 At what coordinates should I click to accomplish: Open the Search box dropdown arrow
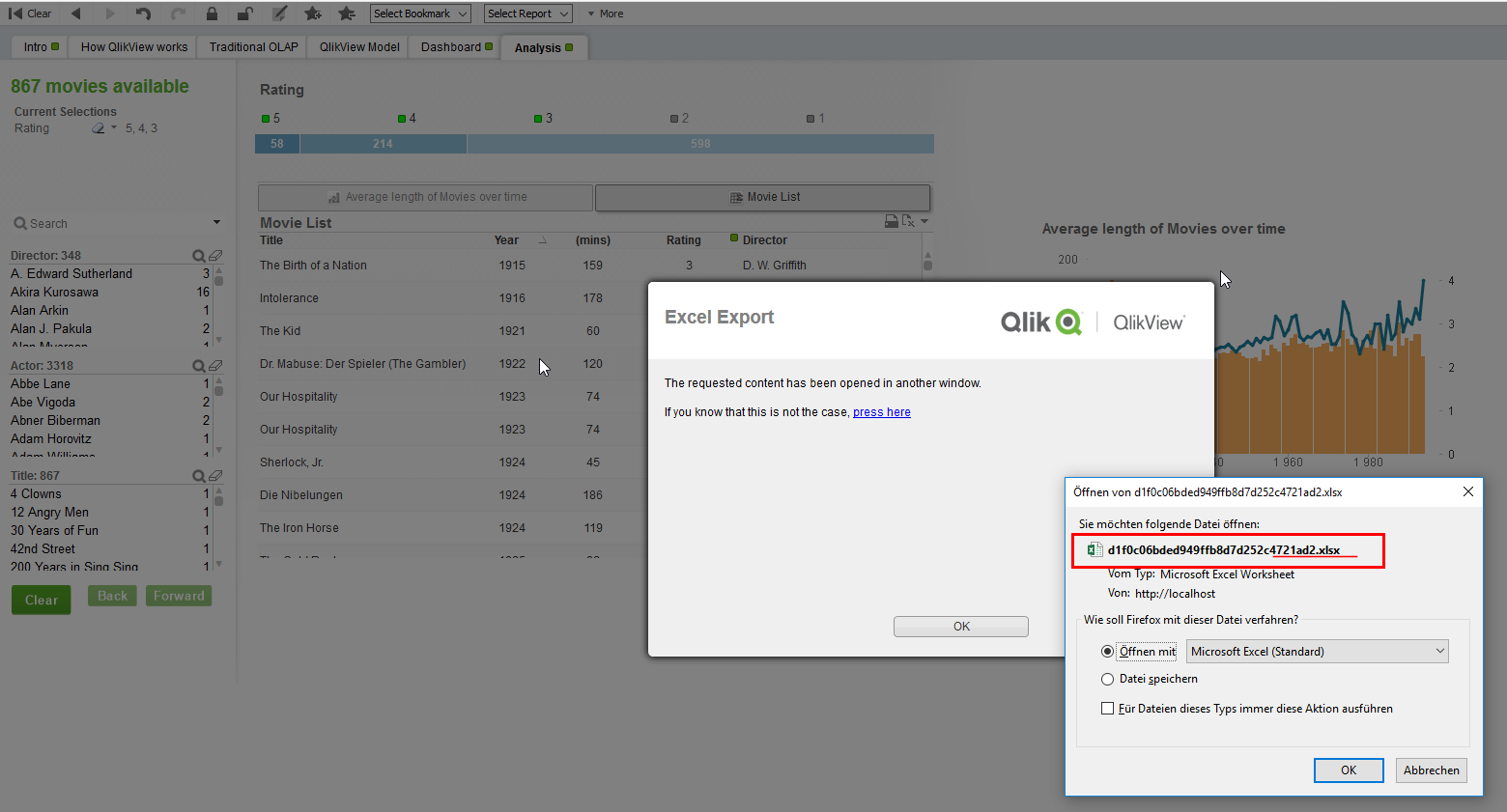216,223
